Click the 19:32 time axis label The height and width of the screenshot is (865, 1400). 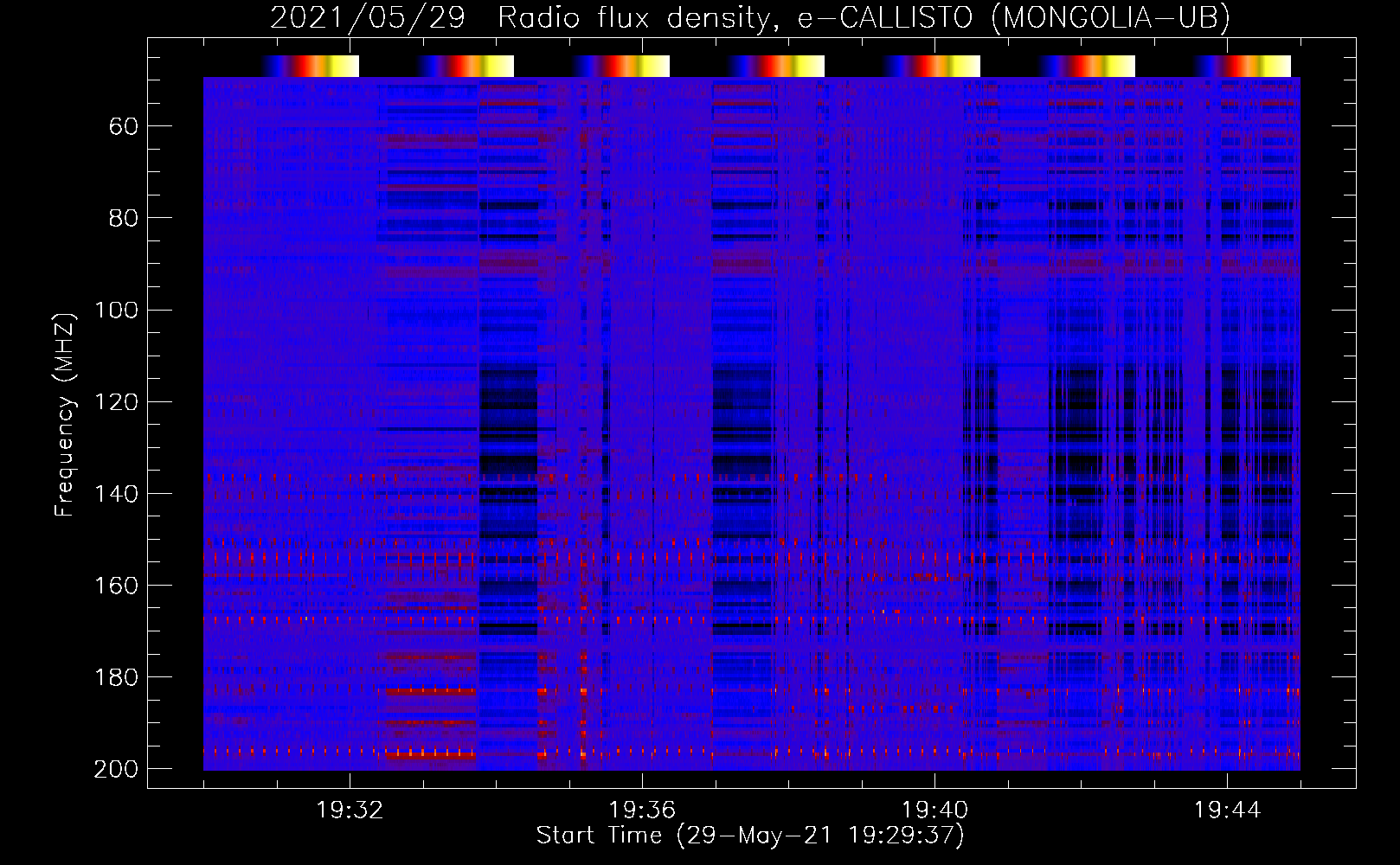click(350, 811)
